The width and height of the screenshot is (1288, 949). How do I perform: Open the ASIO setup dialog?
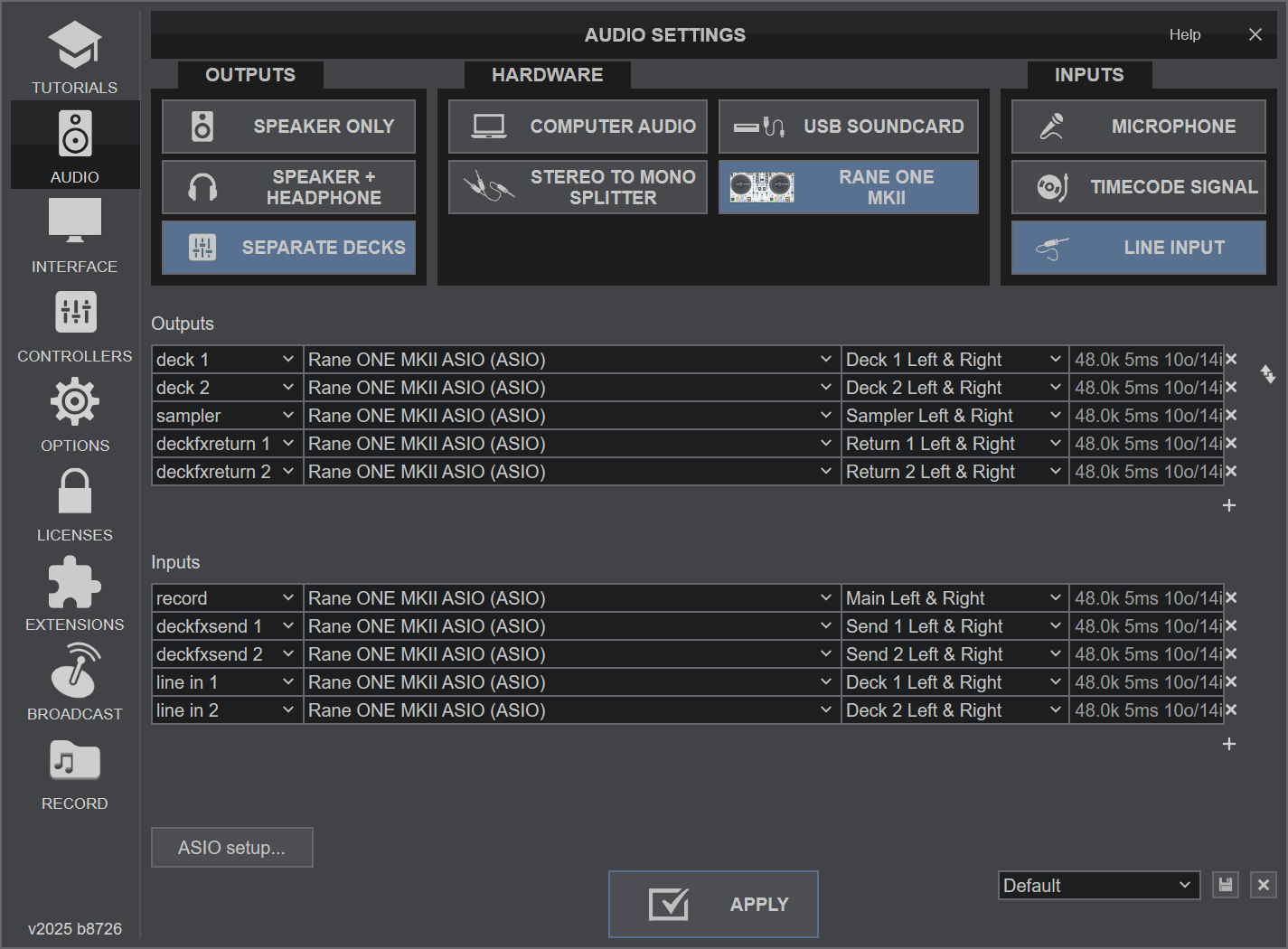pyautogui.click(x=231, y=848)
